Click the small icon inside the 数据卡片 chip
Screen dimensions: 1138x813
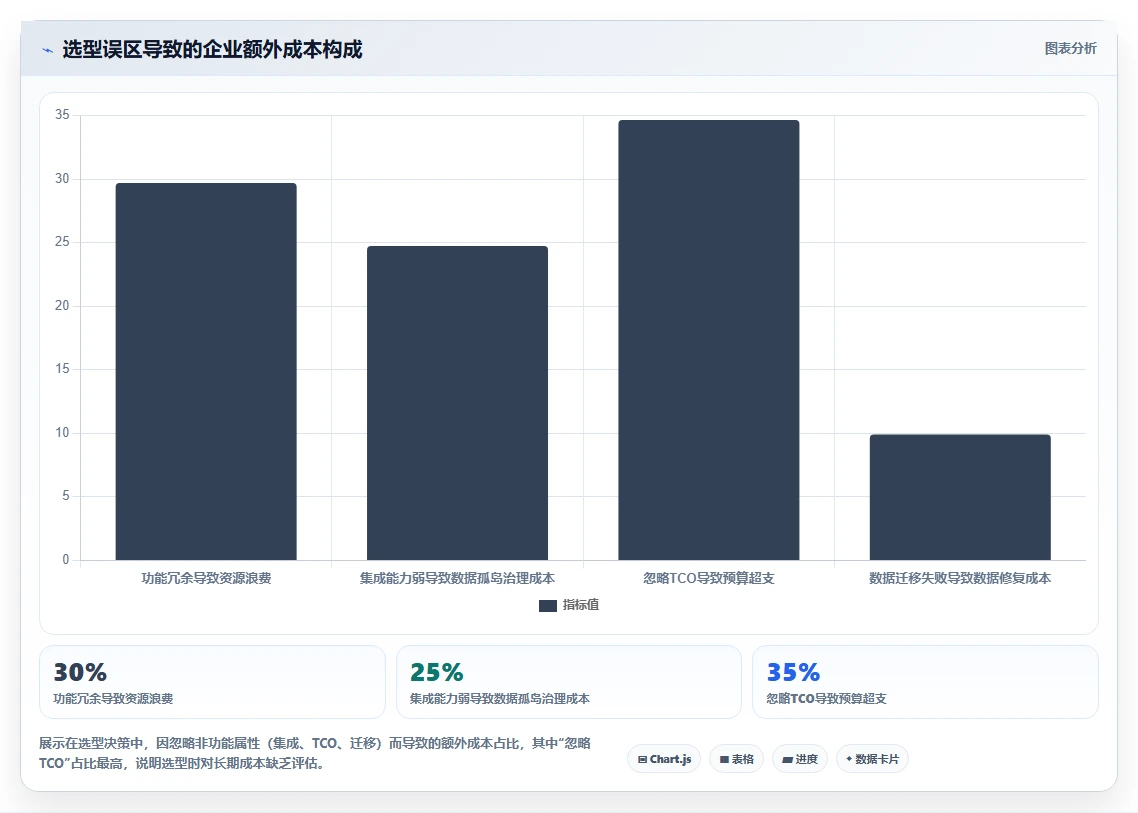pos(849,759)
